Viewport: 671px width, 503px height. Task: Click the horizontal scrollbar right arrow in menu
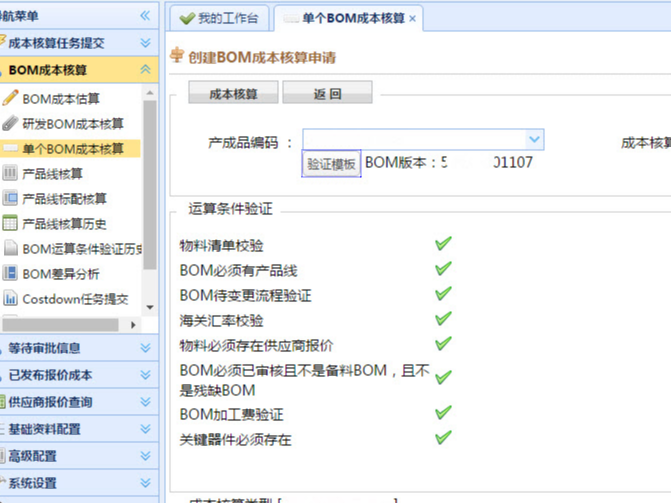(x=133, y=325)
